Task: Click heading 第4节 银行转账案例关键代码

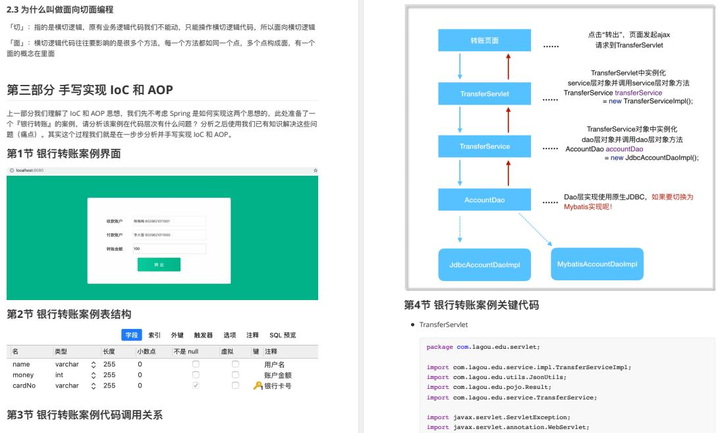Action: [472, 305]
